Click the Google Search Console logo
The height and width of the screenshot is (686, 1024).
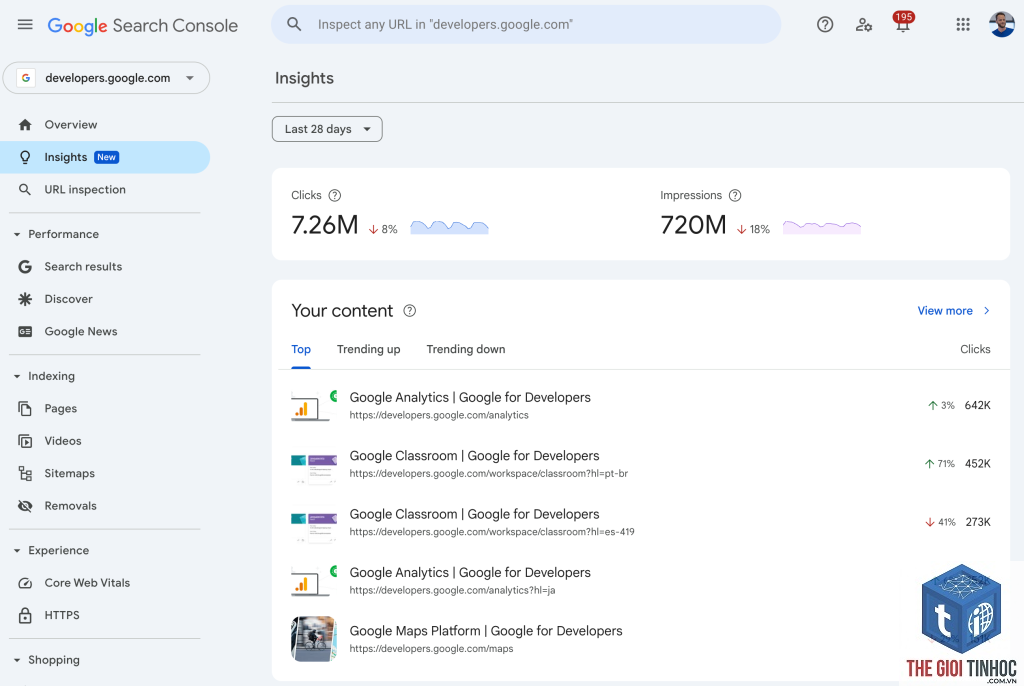point(142,25)
